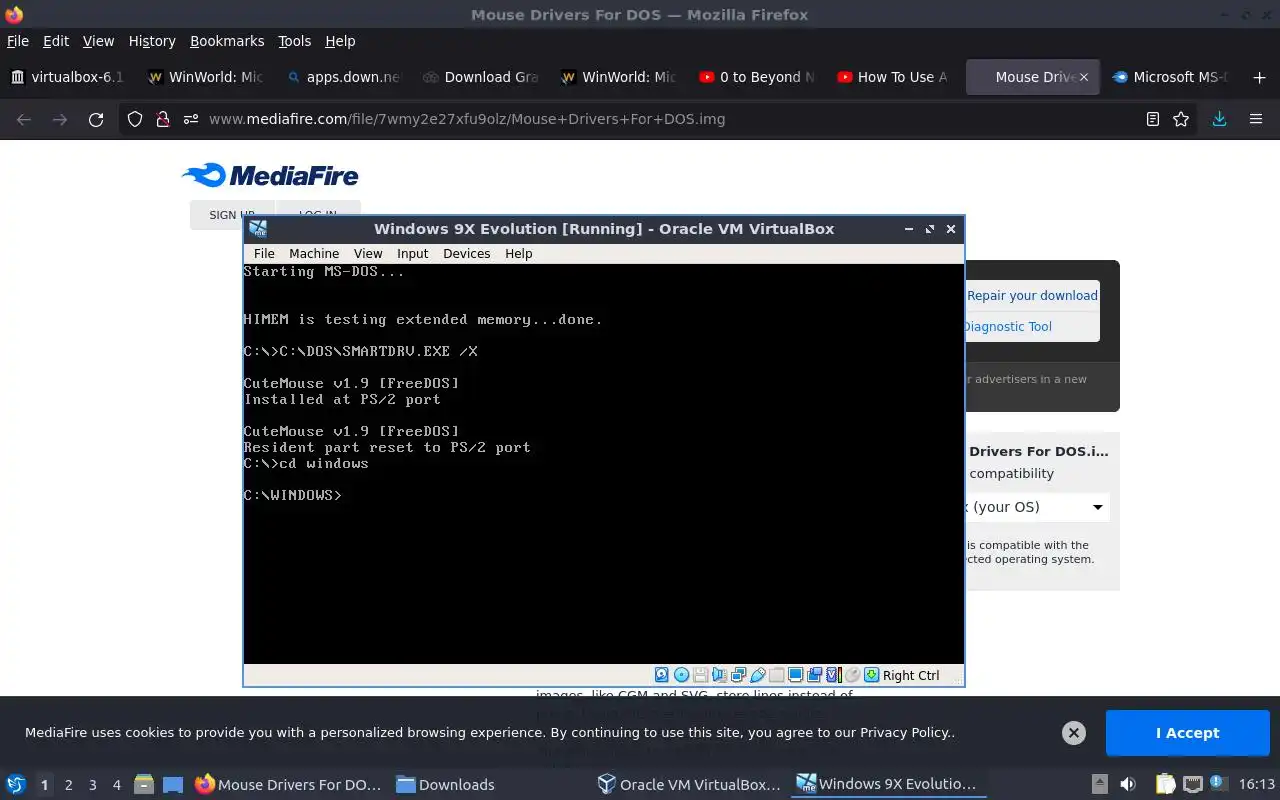Open the Firefox History menu
The height and width of the screenshot is (800, 1280).
click(152, 41)
